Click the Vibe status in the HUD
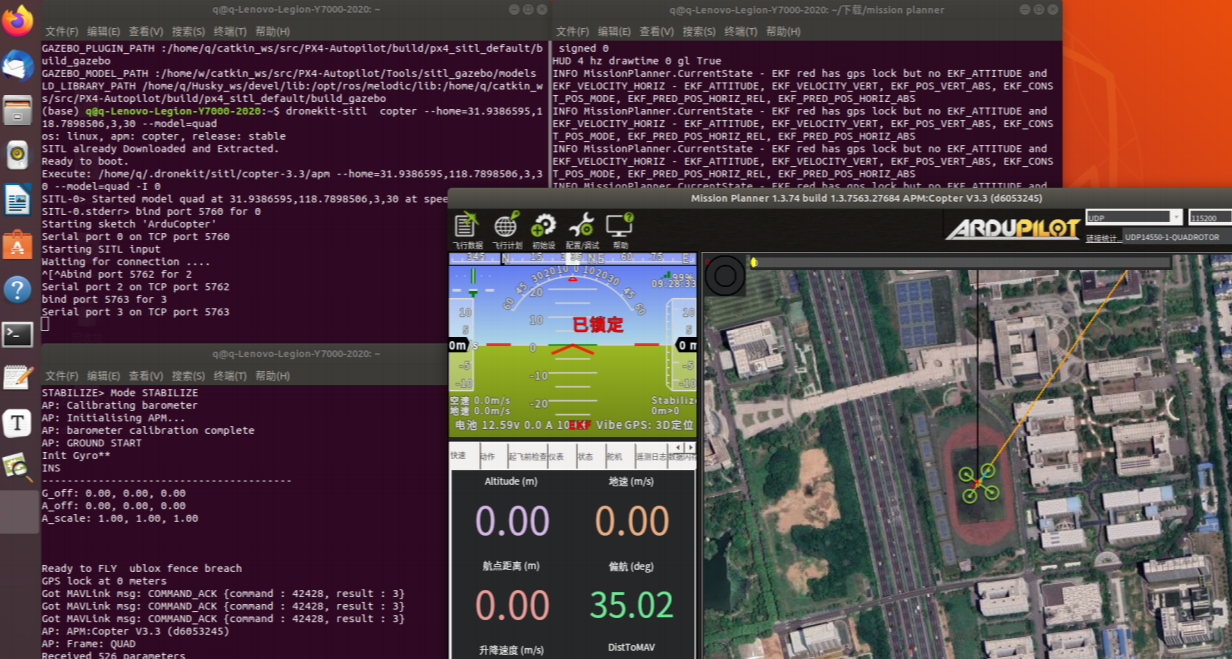This screenshot has height=659, width=1232. pyautogui.click(x=610, y=425)
